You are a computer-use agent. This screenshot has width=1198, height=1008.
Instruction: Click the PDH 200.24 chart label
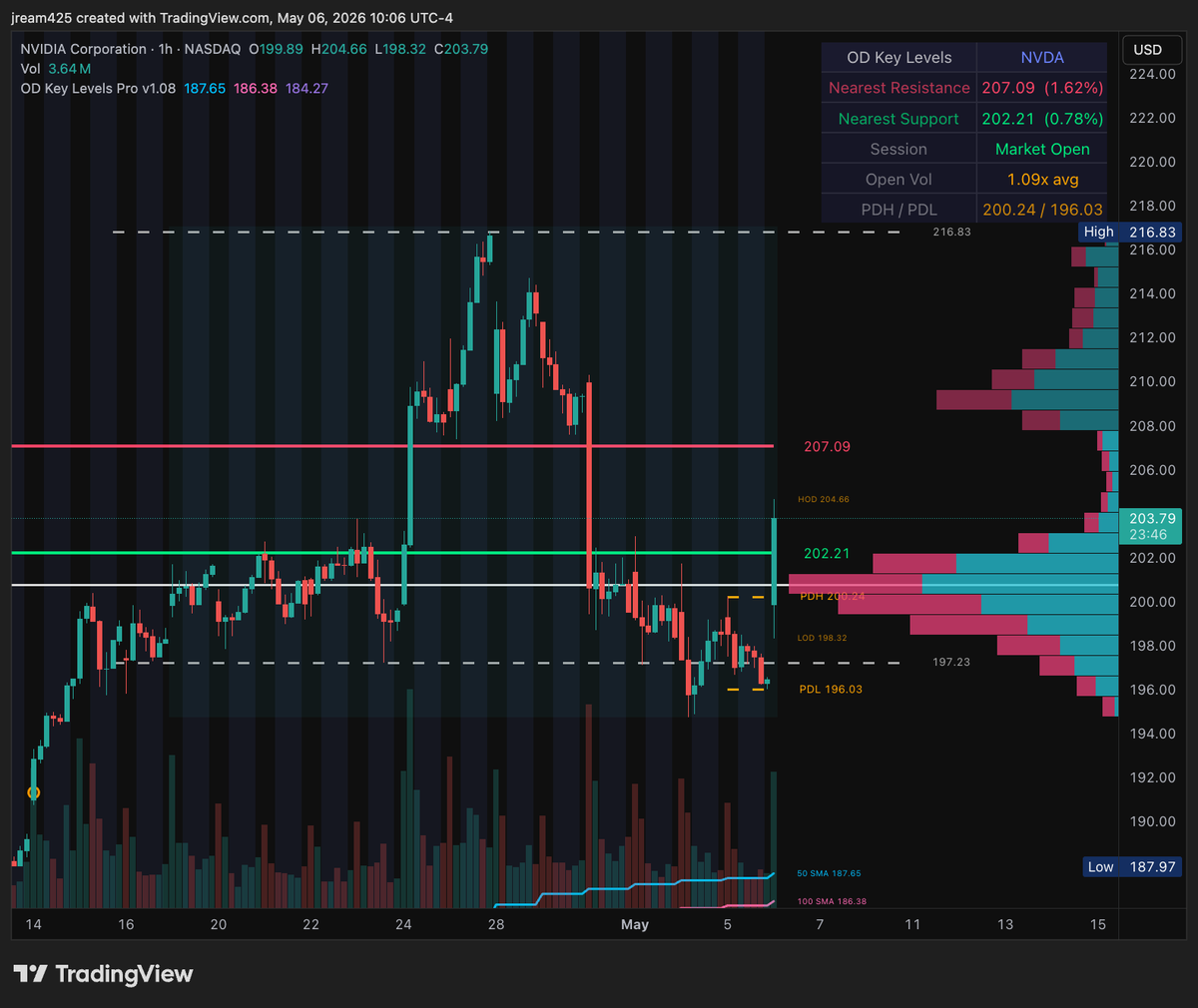click(x=833, y=597)
